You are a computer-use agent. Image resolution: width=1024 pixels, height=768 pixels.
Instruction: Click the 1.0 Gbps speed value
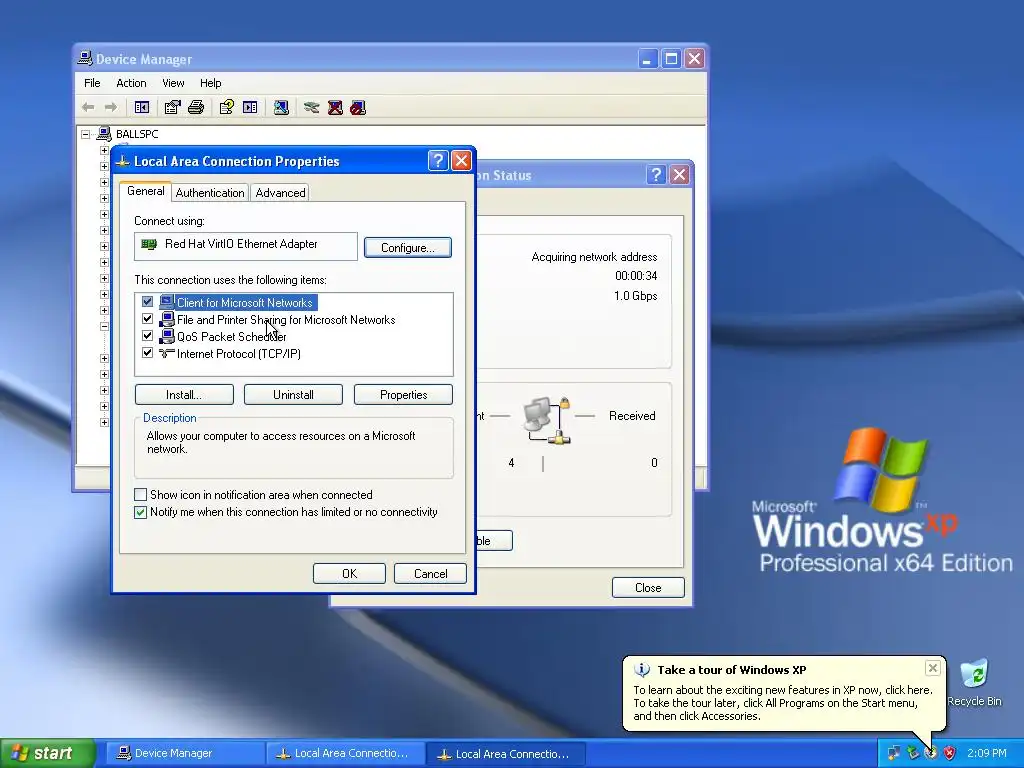(635, 296)
